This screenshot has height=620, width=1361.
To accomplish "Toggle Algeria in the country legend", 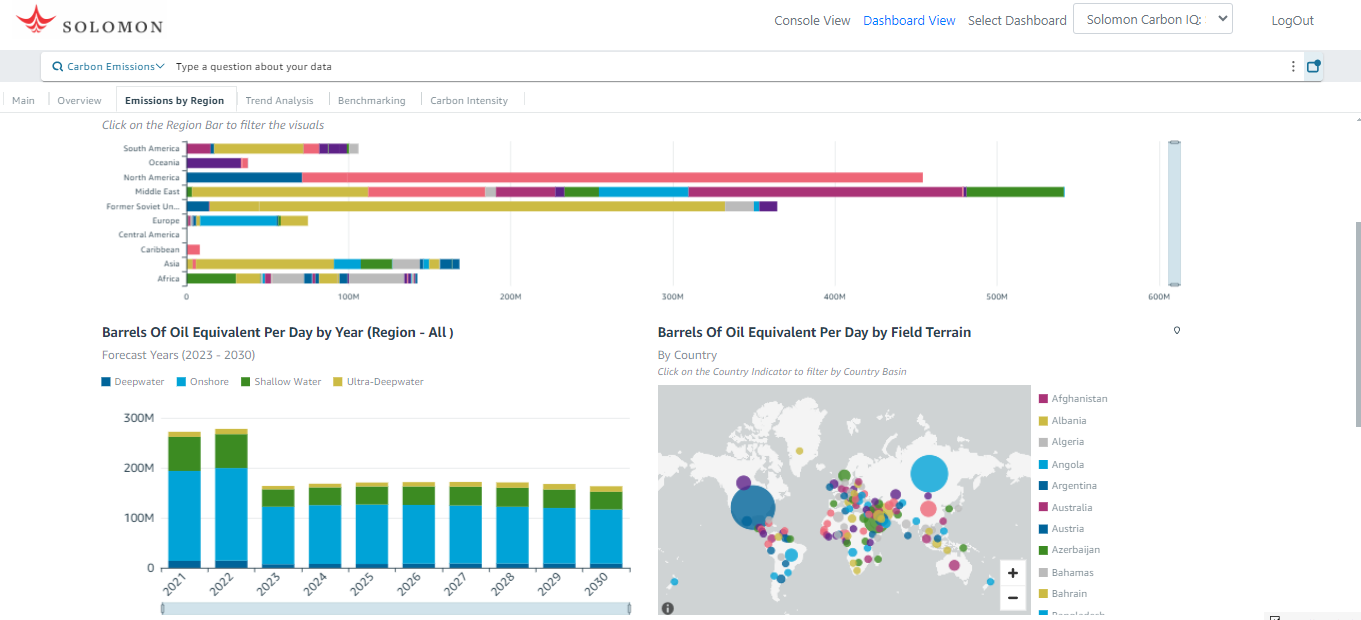I will [1061, 442].
